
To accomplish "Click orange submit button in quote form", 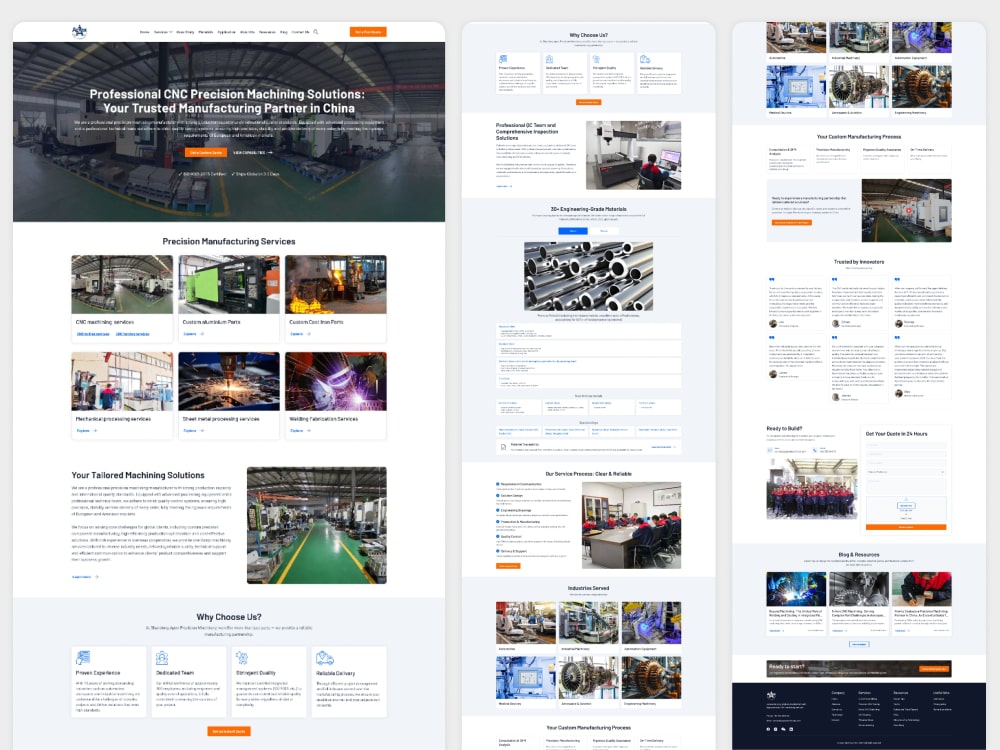I will 906,527.
